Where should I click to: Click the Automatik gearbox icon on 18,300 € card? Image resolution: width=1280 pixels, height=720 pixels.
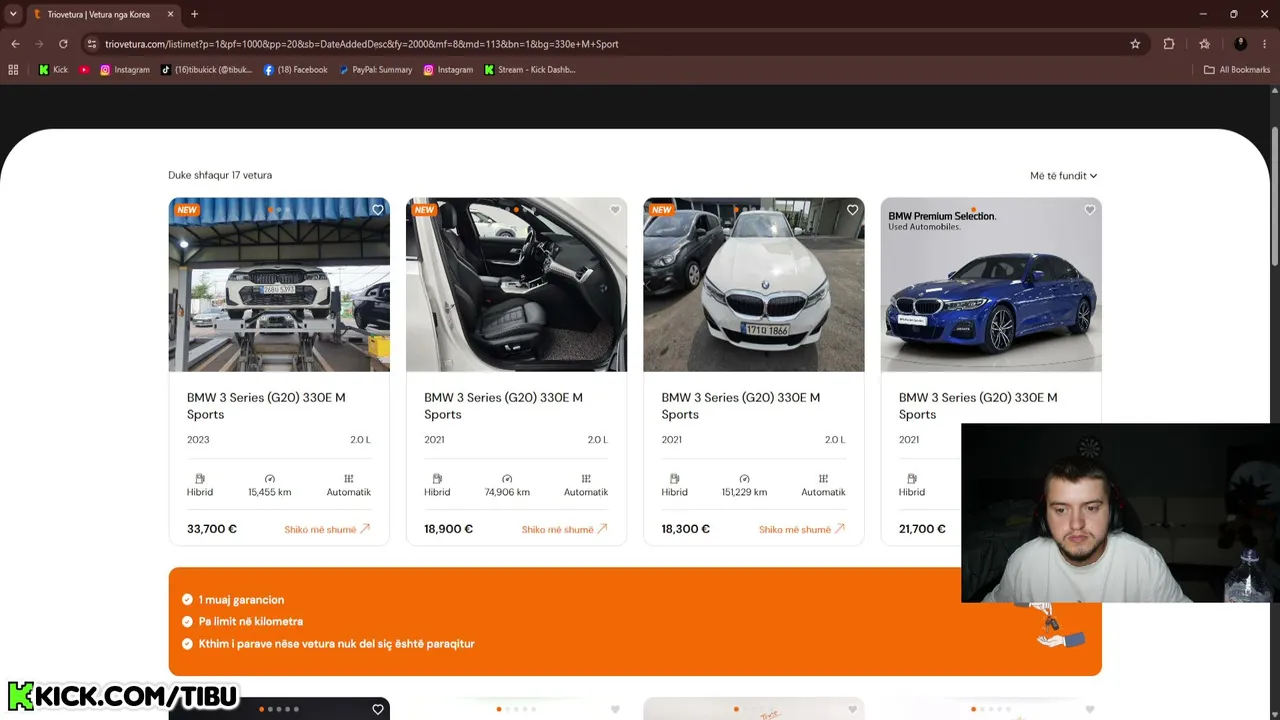[823, 479]
